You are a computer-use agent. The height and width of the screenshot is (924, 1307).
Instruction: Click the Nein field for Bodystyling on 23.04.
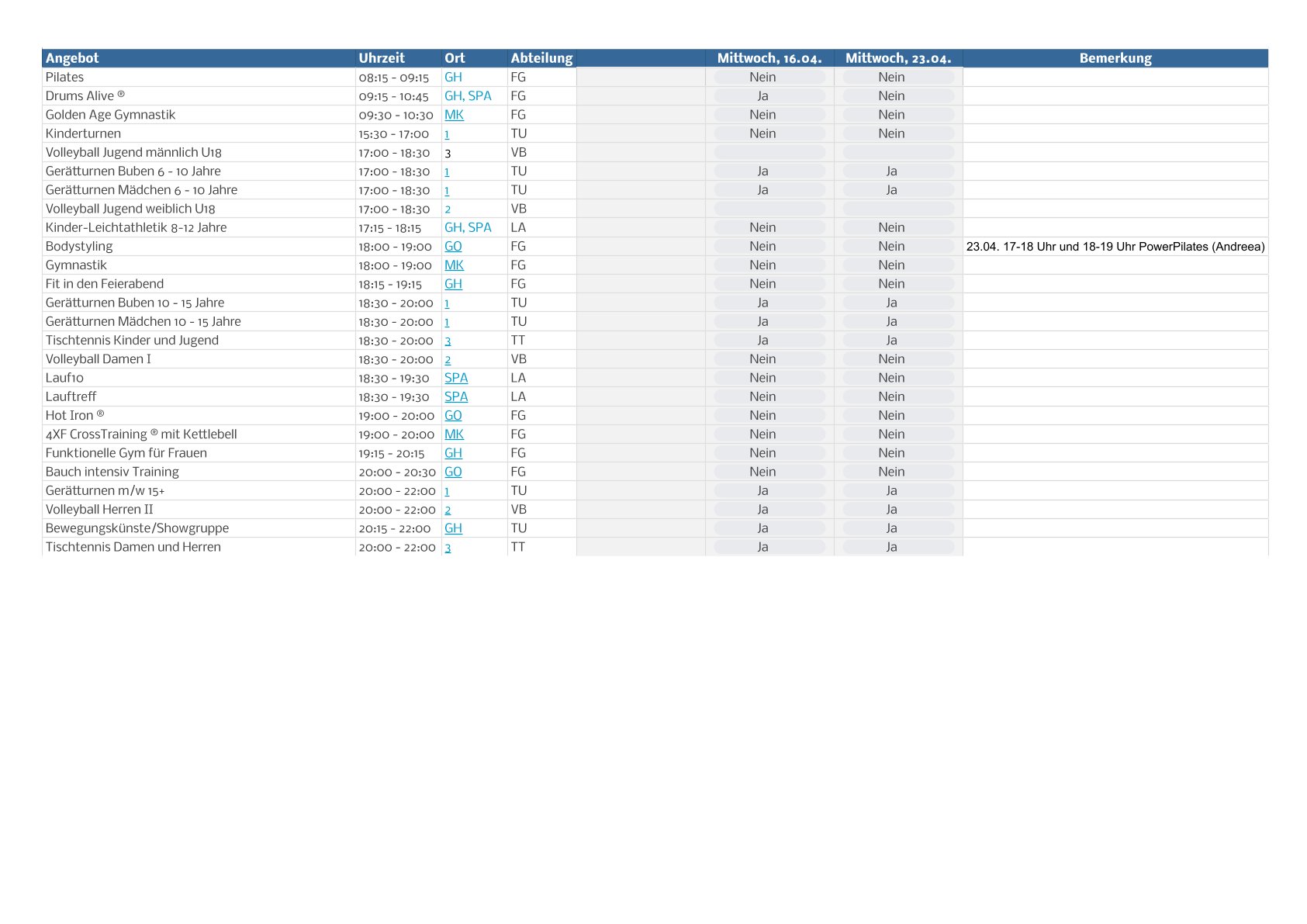898,247
